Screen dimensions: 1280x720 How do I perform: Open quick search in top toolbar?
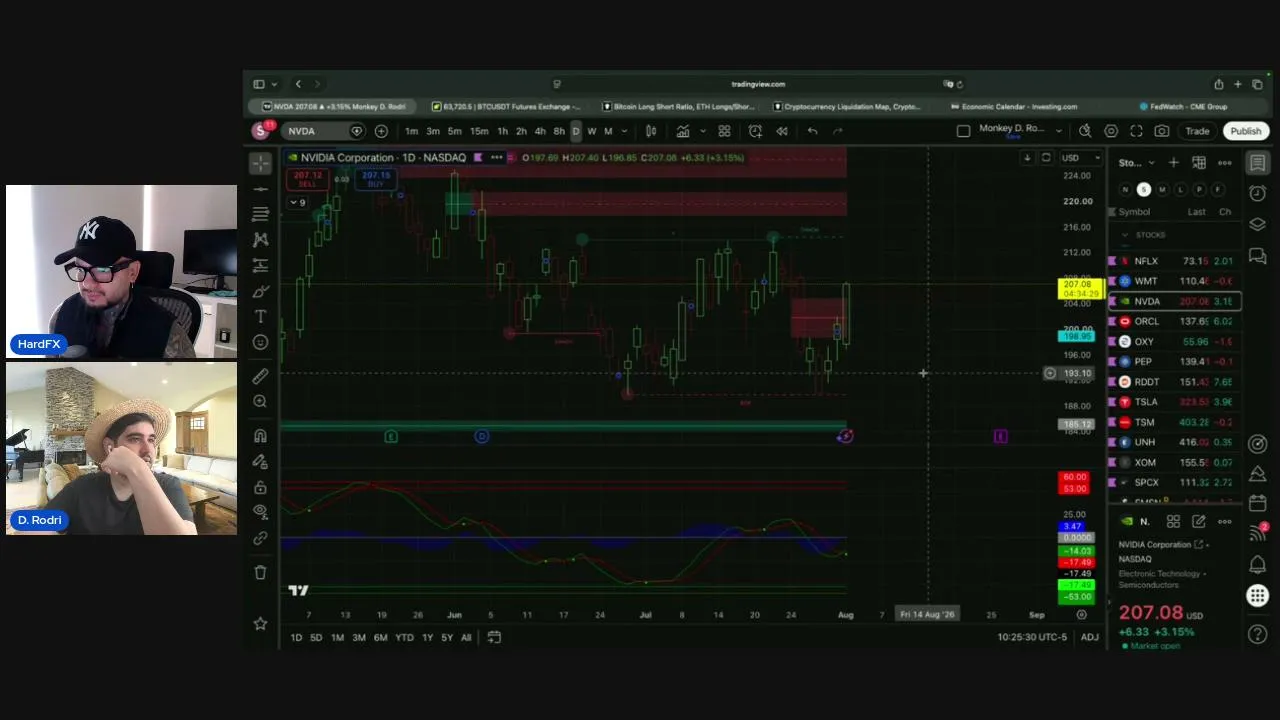(1085, 131)
